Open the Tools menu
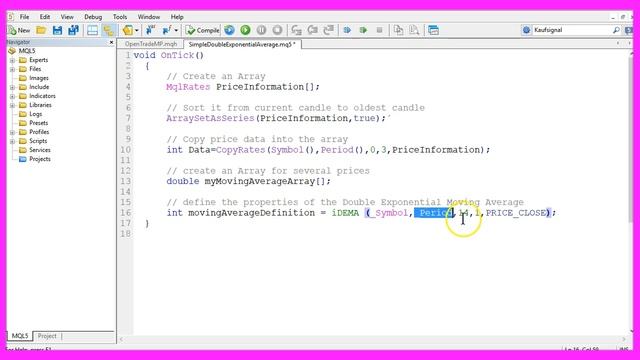 point(120,17)
